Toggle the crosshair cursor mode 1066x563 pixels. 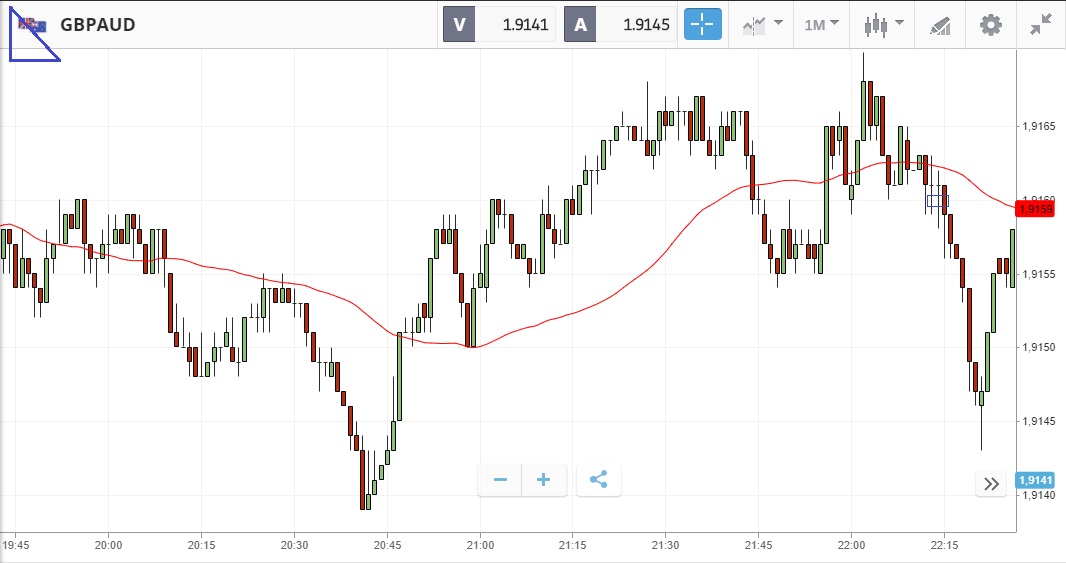click(x=702, y=25)
